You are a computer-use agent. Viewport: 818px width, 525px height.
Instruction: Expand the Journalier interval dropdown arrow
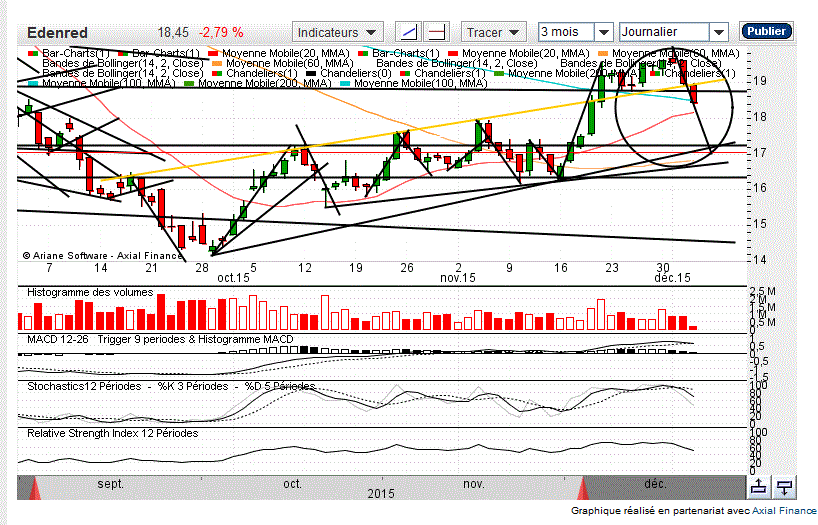[x=719, y=32]
